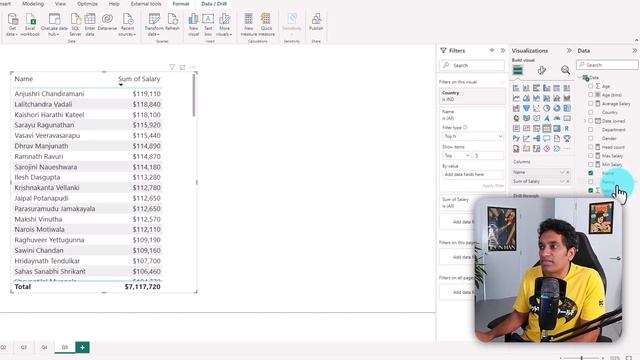Insert a Text box
This screenshot has width=640, height=360.
click(x=208, y=24)
